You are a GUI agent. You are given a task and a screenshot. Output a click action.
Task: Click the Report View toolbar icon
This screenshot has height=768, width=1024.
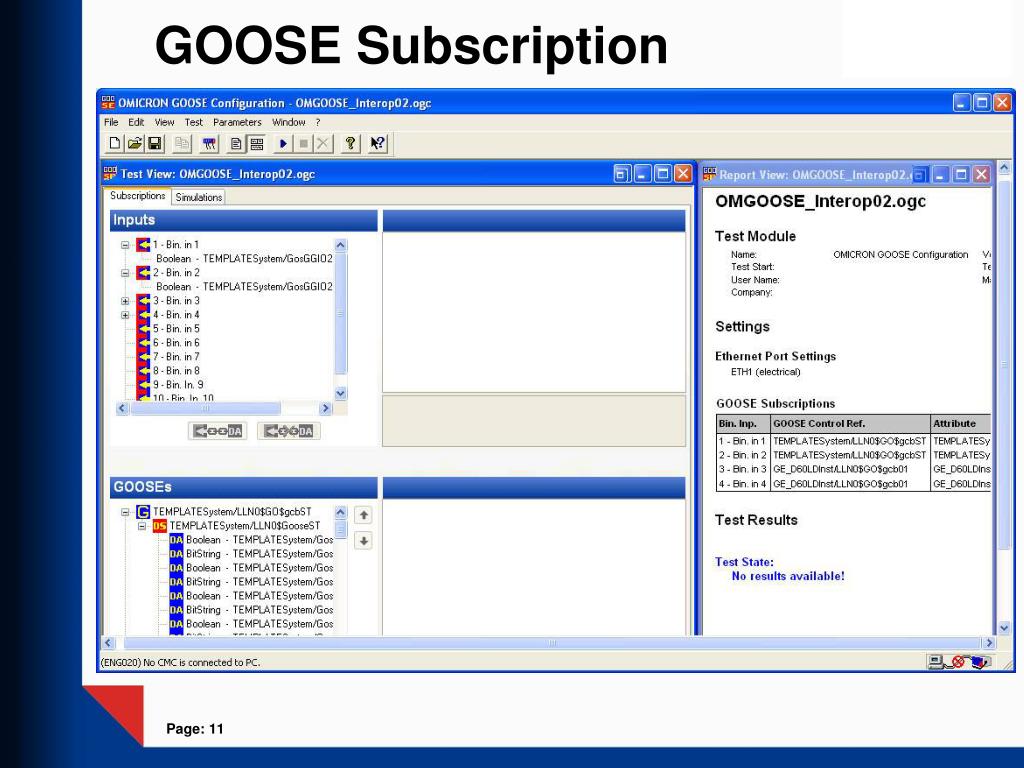coord(236,144)
